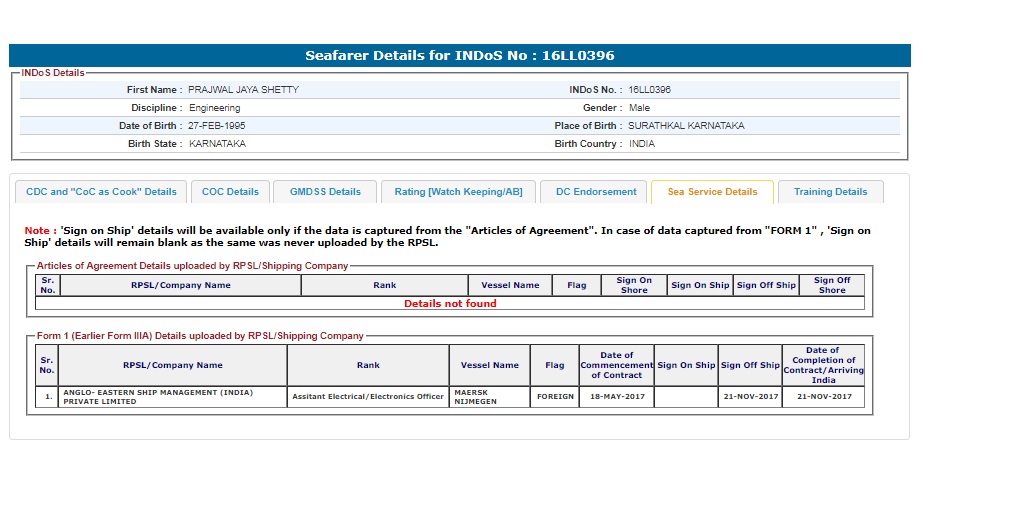
Task: Click the date of birth 27-FEB-1995
Action: [x=217, y=126]
